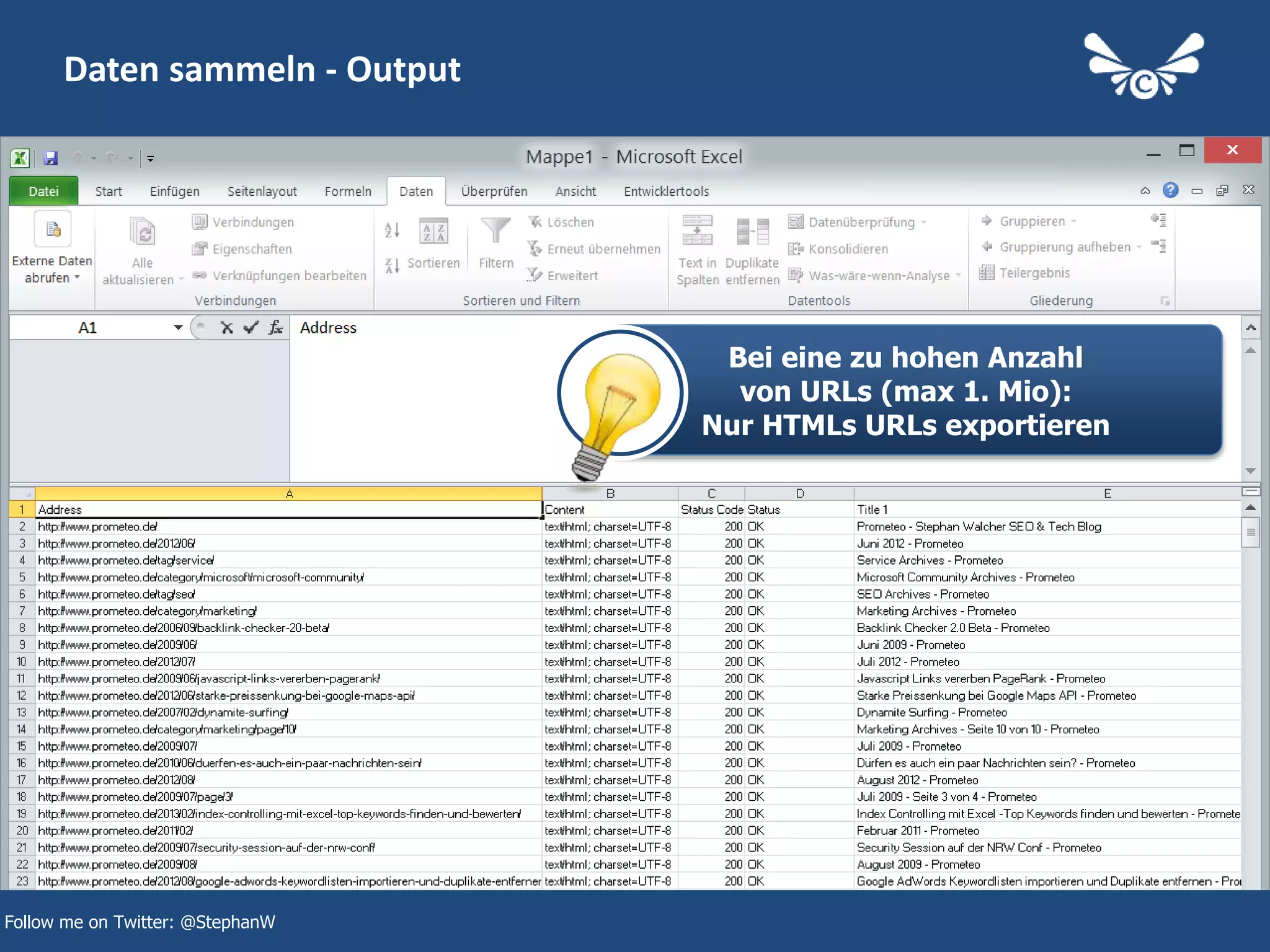The width and height of the screenshot is (1270, 952).
Task: Click the 'Status Code' header cell
Action: point(712,509)
